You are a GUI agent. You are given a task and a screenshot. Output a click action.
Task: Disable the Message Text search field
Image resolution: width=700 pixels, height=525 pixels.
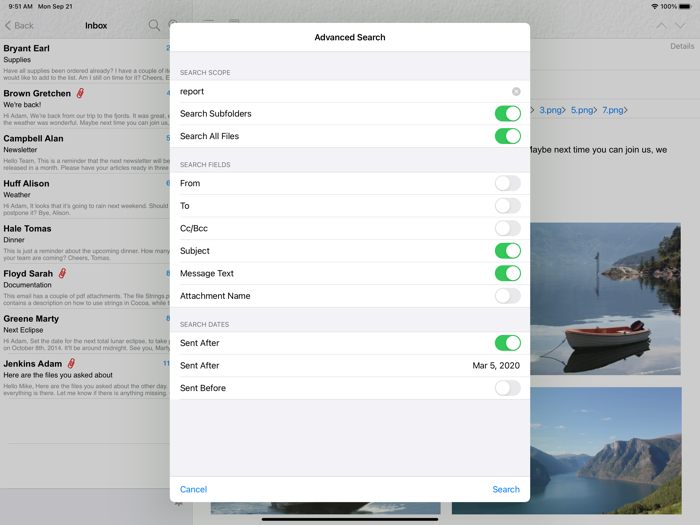click(508, 273)
